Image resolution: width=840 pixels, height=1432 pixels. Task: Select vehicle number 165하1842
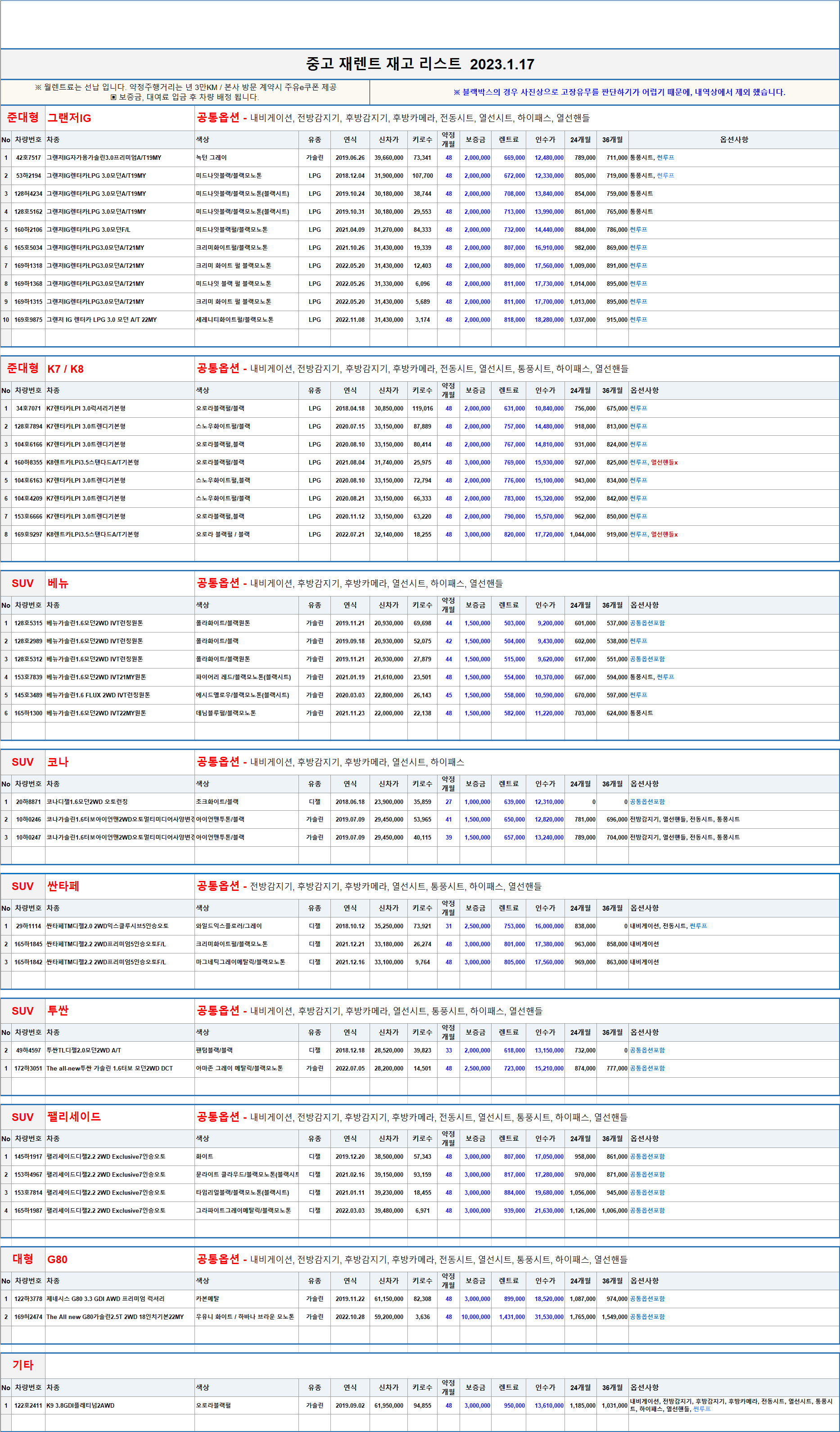[x=28, y=962]
